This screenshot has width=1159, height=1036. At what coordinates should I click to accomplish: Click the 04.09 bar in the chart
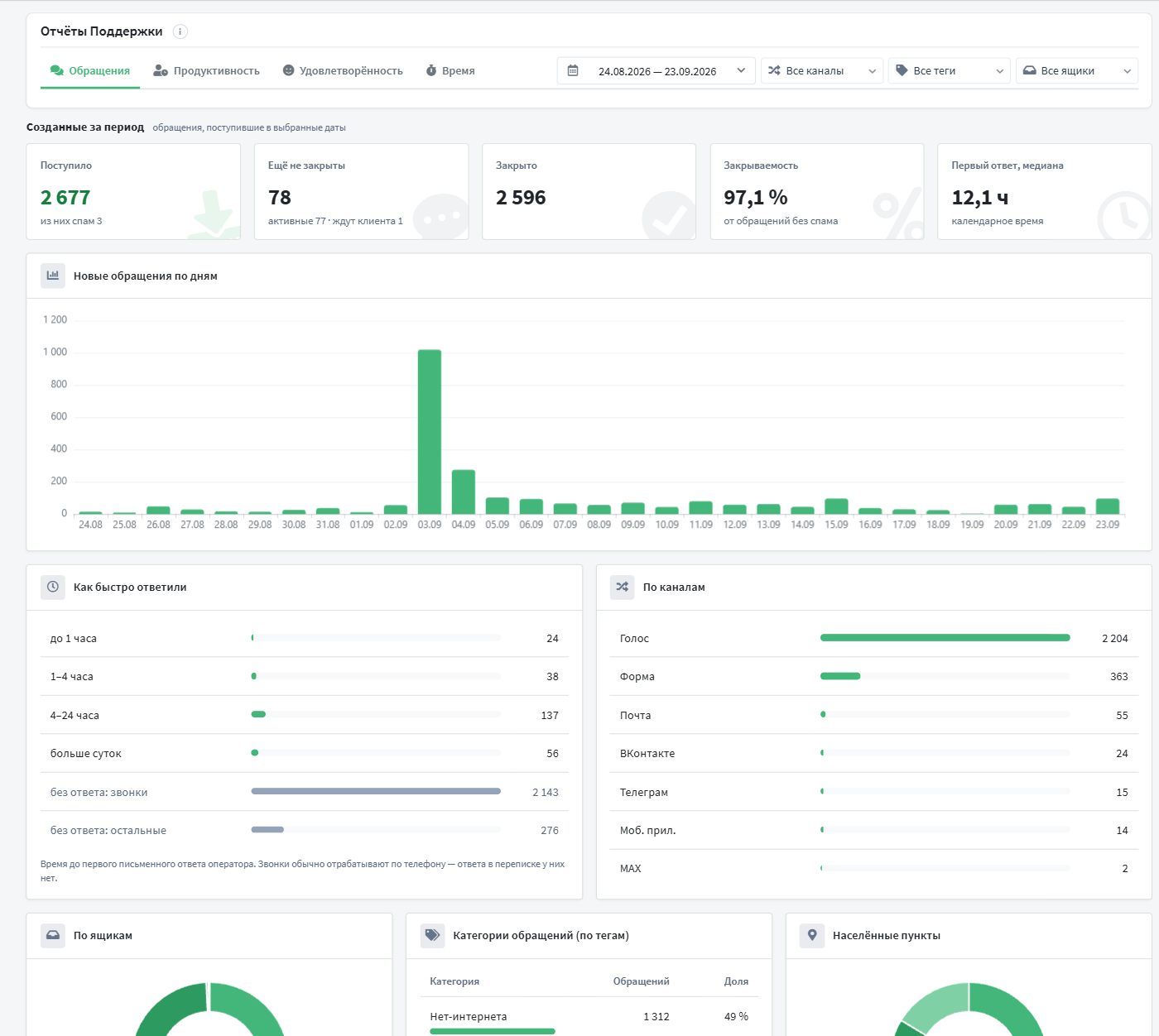tap(464, 492)
